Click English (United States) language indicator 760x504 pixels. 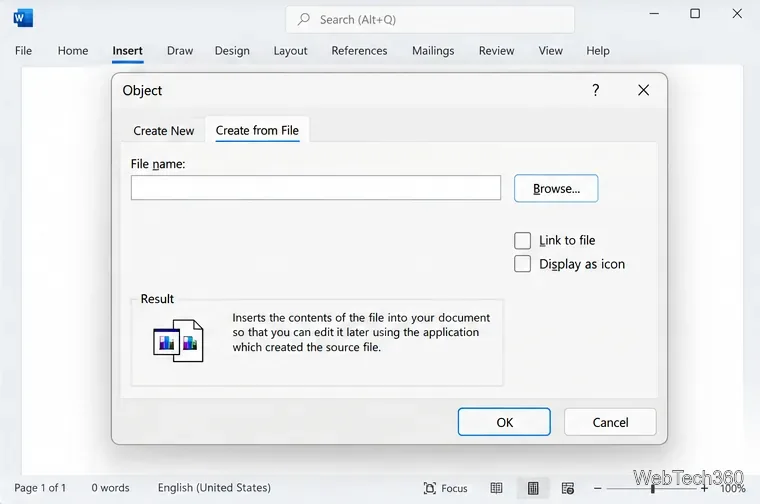pyautogui.click(x=214, y=488)
